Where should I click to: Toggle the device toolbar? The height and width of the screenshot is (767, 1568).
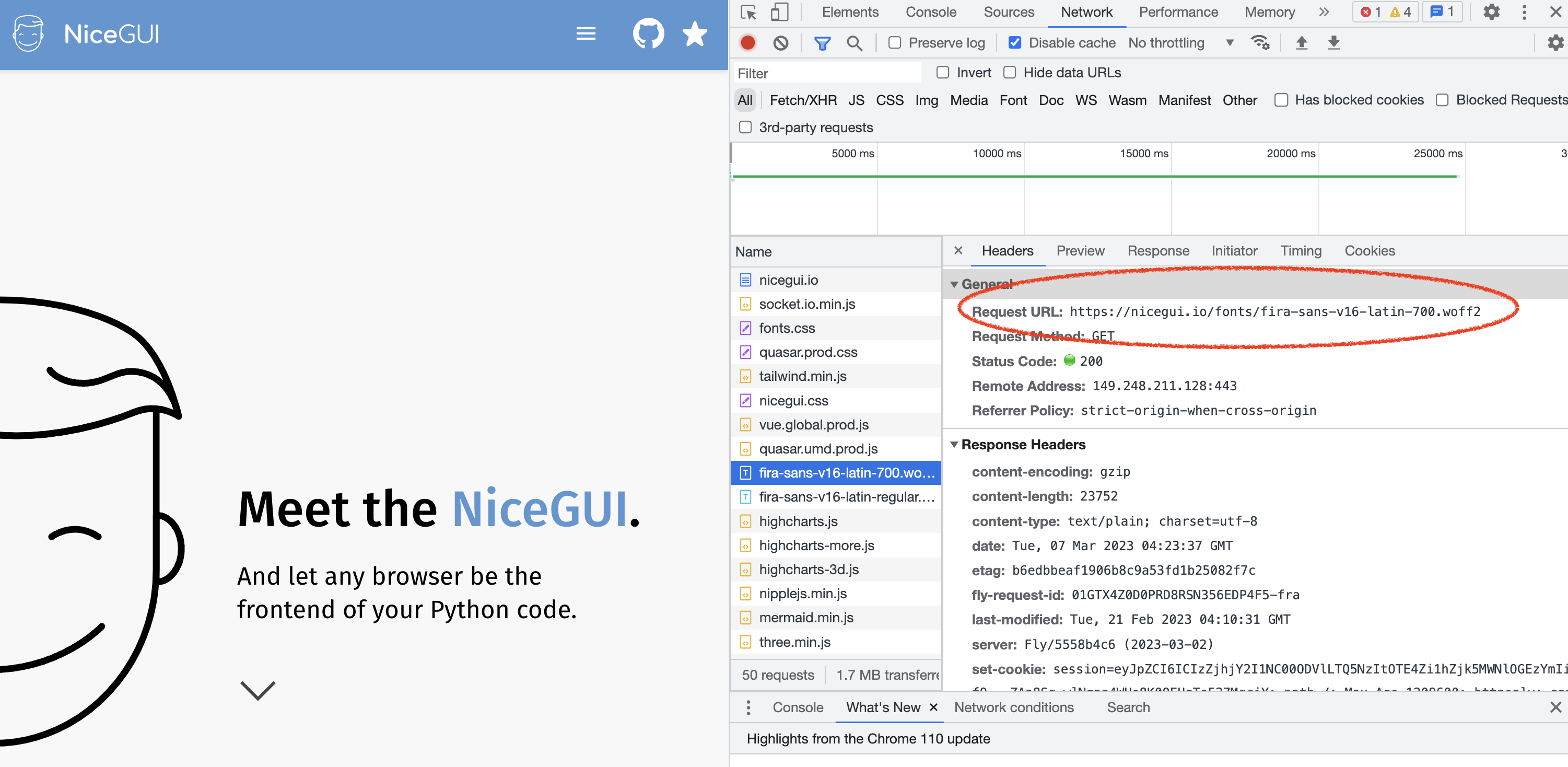[x=780, y=12]
